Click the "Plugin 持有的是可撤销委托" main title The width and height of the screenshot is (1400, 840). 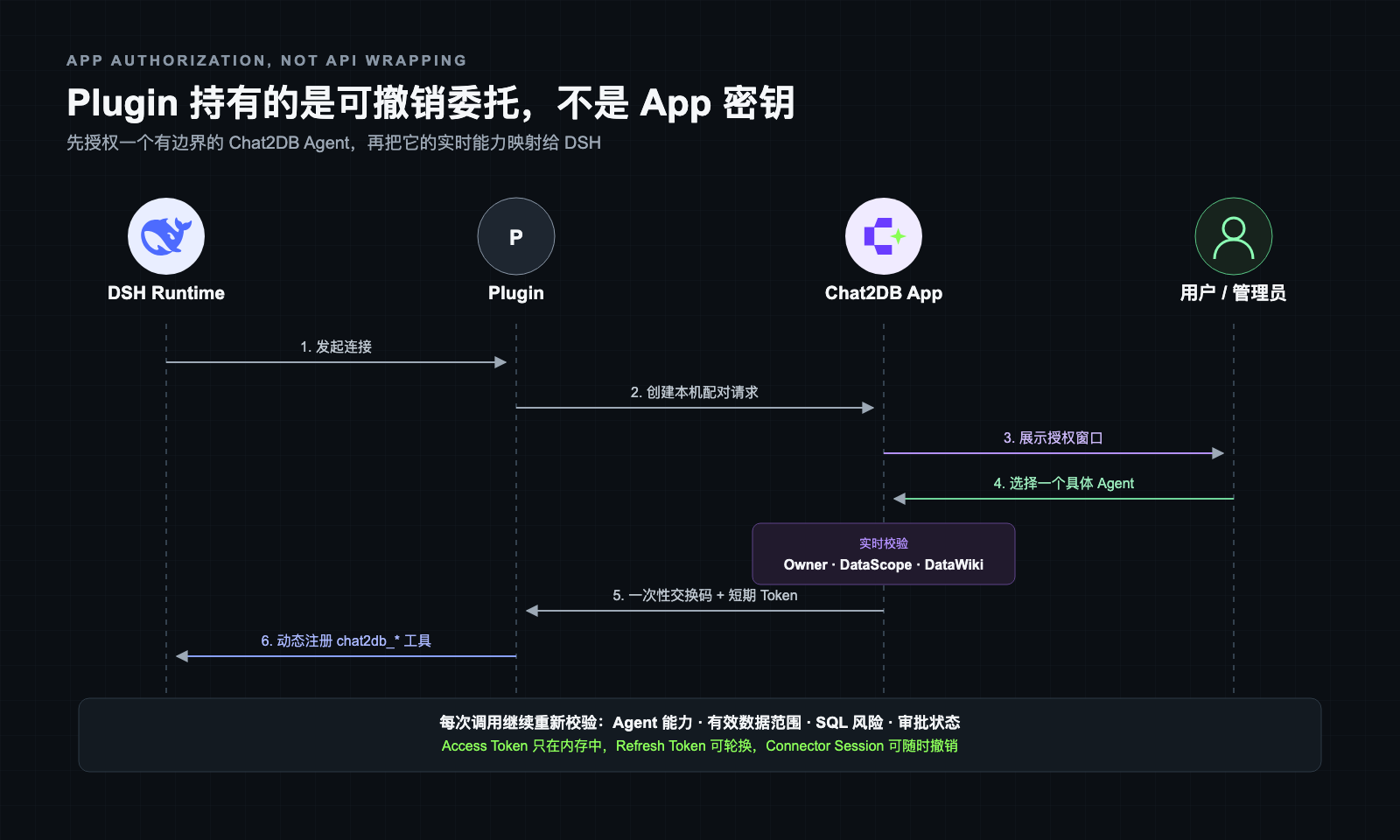430,102
